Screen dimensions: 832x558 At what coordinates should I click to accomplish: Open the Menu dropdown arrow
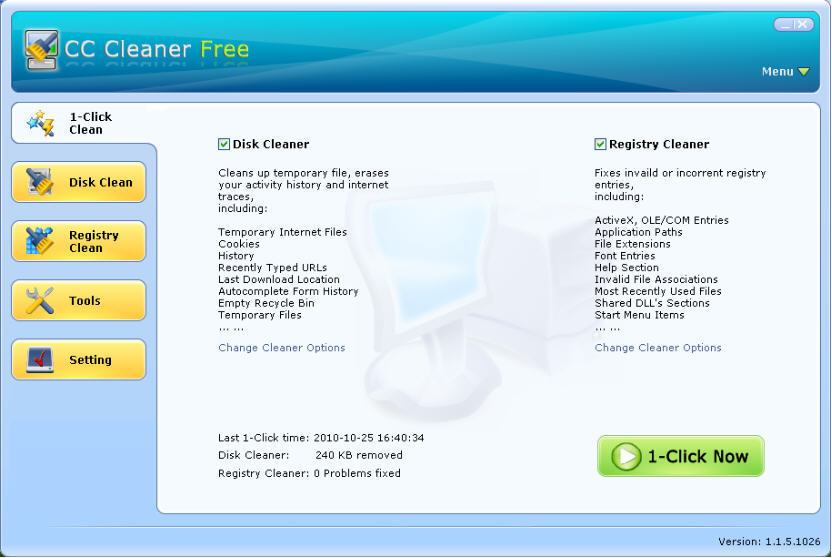[x=803, y=72]
